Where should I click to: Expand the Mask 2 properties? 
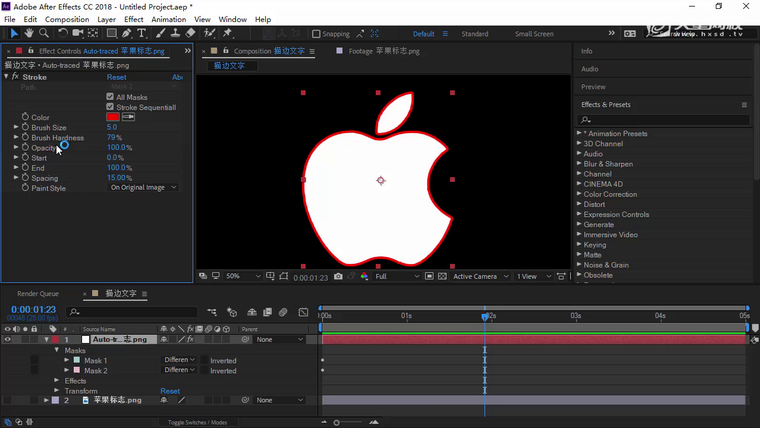coord(66,370)
